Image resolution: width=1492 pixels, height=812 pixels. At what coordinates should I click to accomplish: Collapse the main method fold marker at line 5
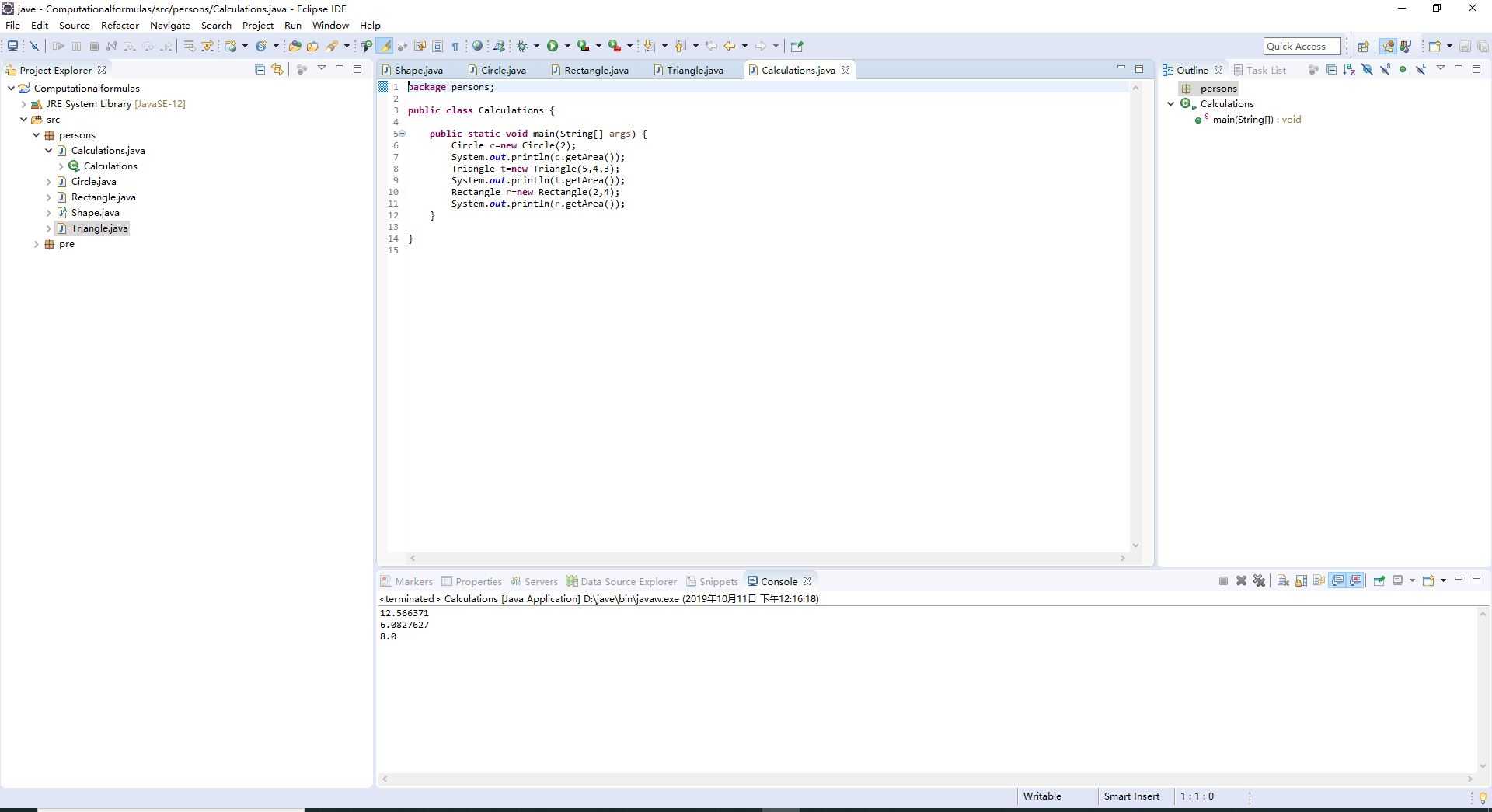point(403,134)
